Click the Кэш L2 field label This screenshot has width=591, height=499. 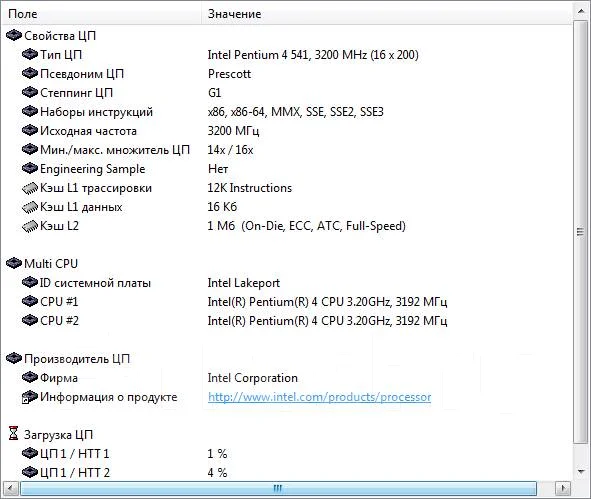pyautogui.click(x=60, y=226)
